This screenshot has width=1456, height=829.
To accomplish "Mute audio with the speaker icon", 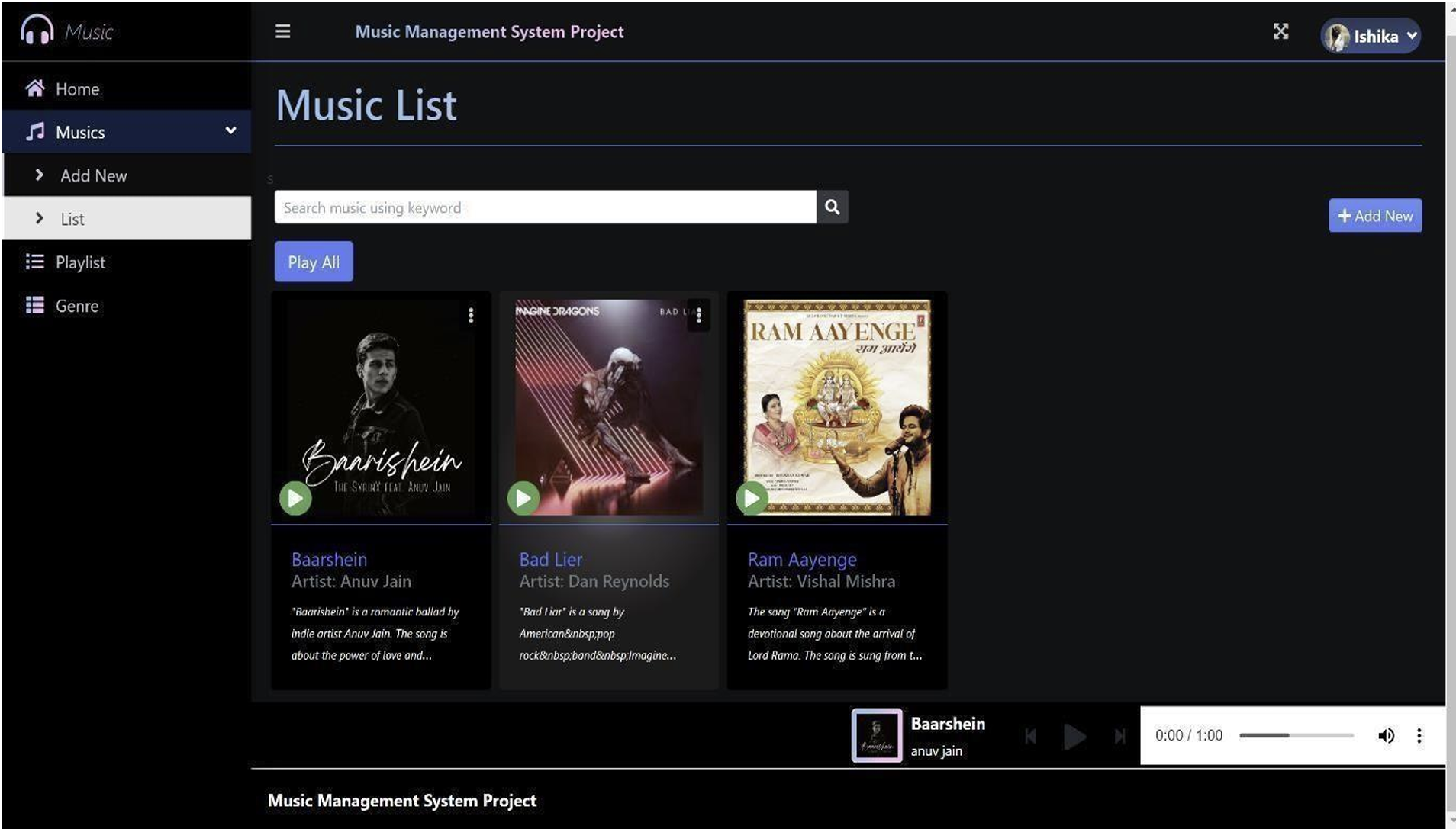I will (1386, 735).
